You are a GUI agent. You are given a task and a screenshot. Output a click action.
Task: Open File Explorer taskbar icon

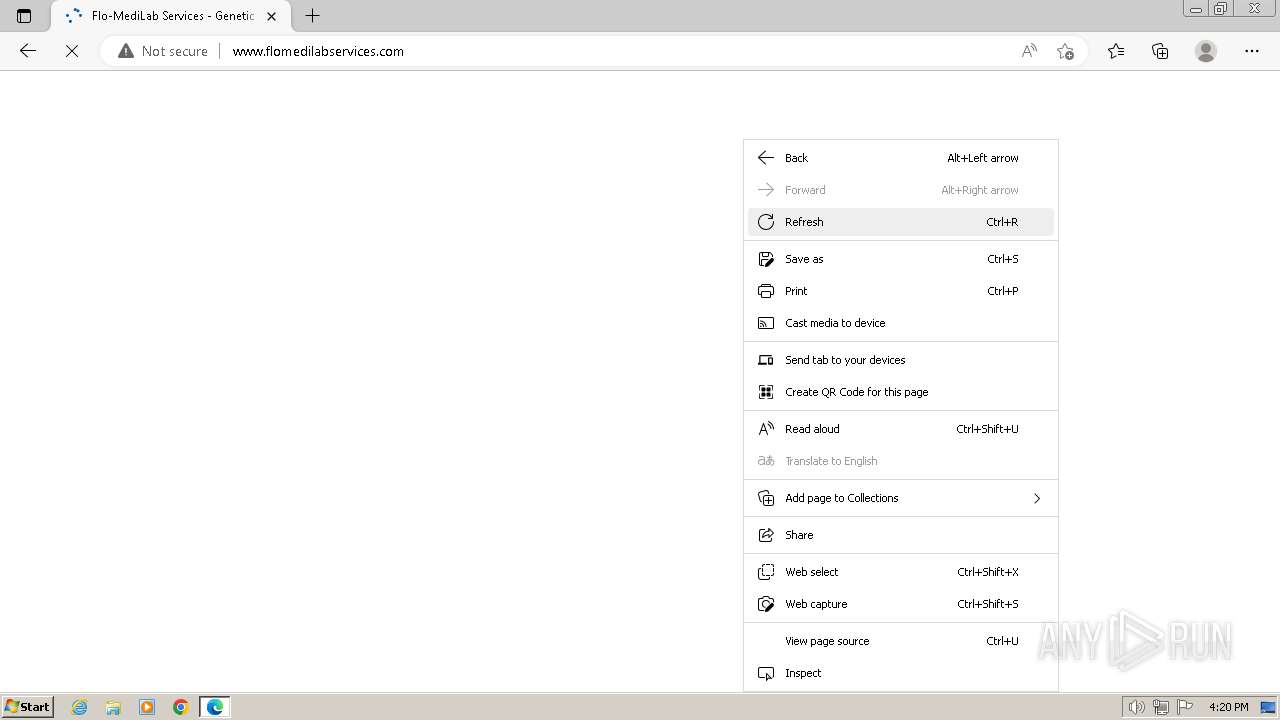tap(113, 707)
